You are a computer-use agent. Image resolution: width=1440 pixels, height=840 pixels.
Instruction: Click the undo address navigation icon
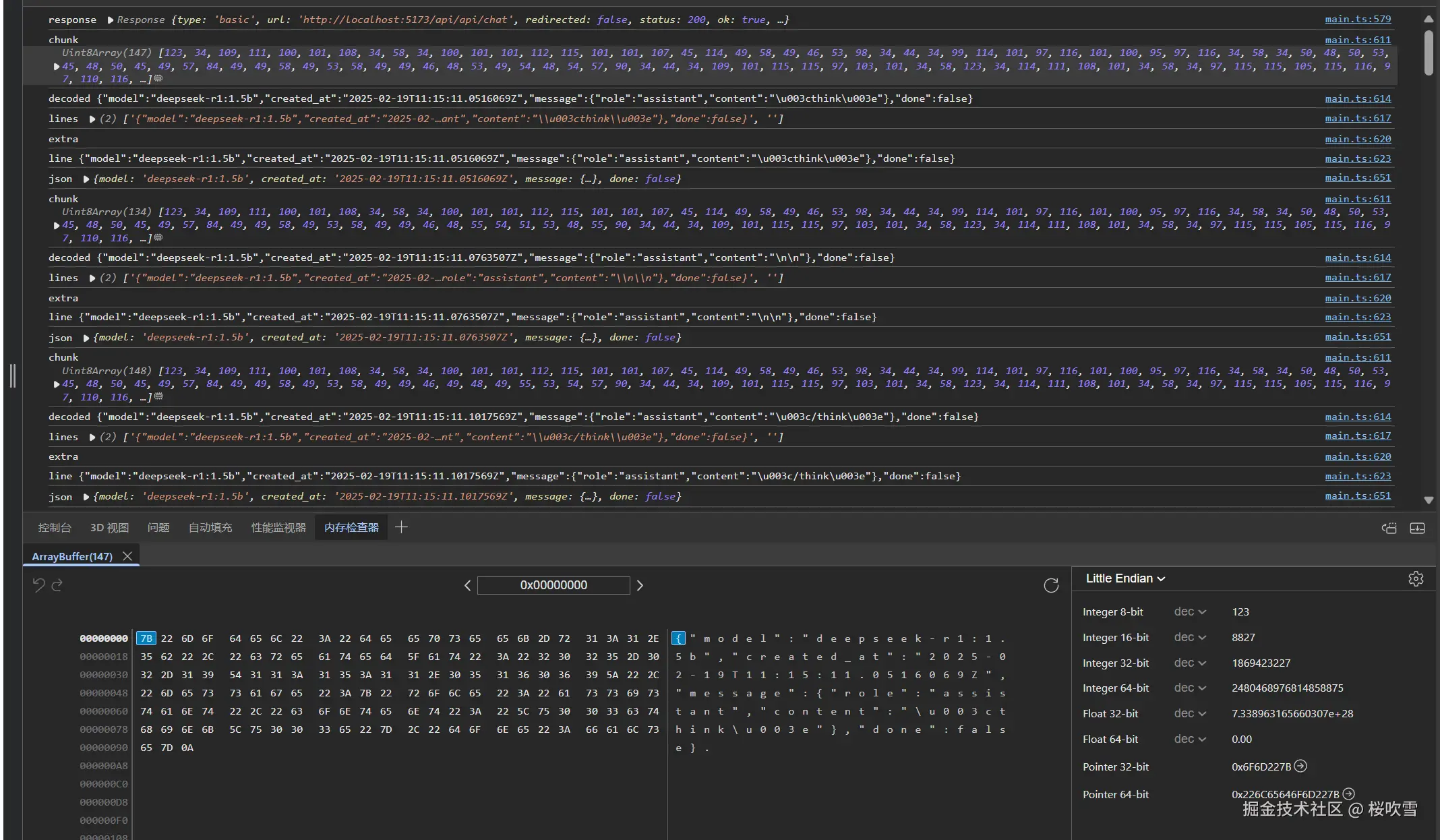pyautogui.click(x=38, y=585)
